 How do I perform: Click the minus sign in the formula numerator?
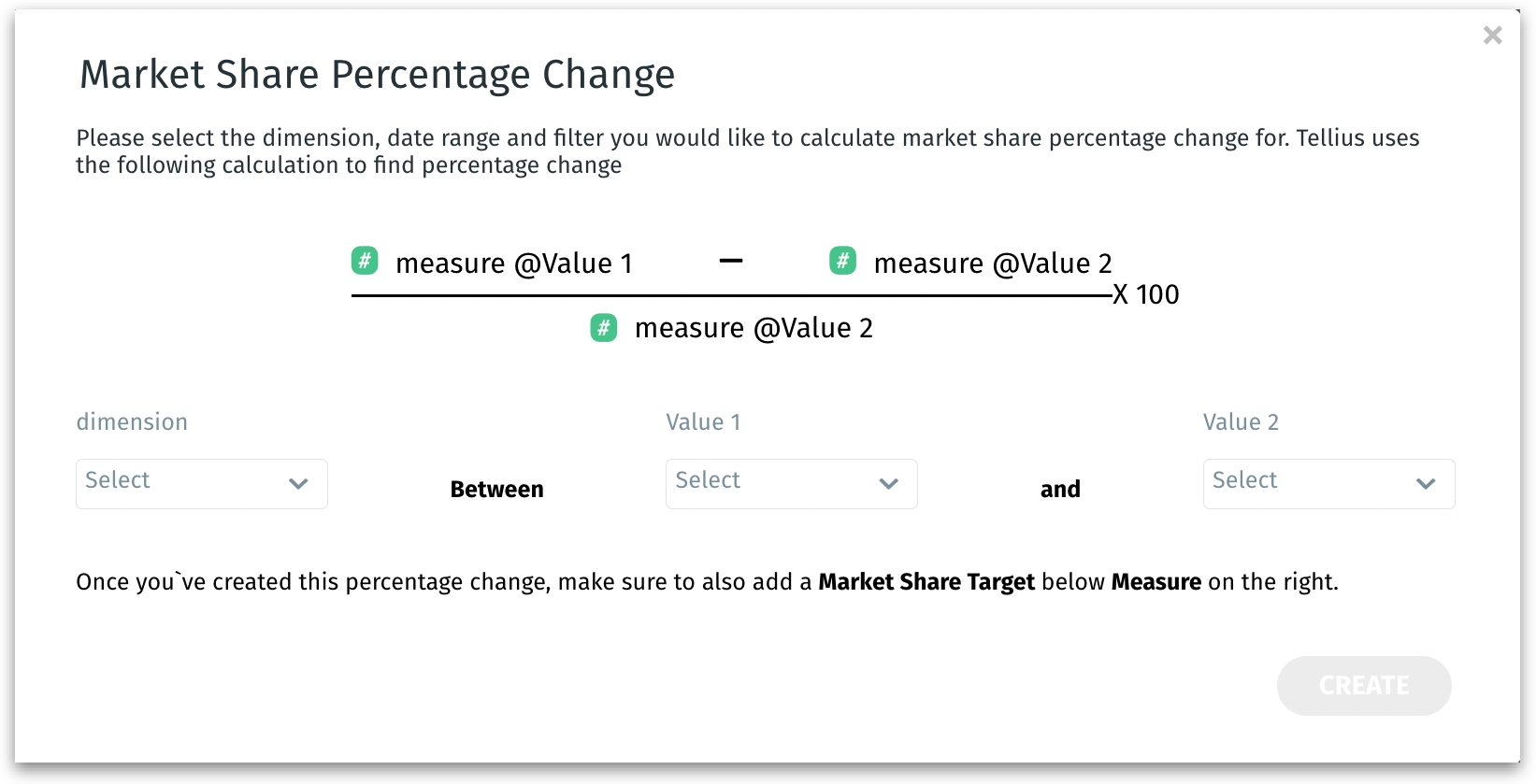pos(731,261)
